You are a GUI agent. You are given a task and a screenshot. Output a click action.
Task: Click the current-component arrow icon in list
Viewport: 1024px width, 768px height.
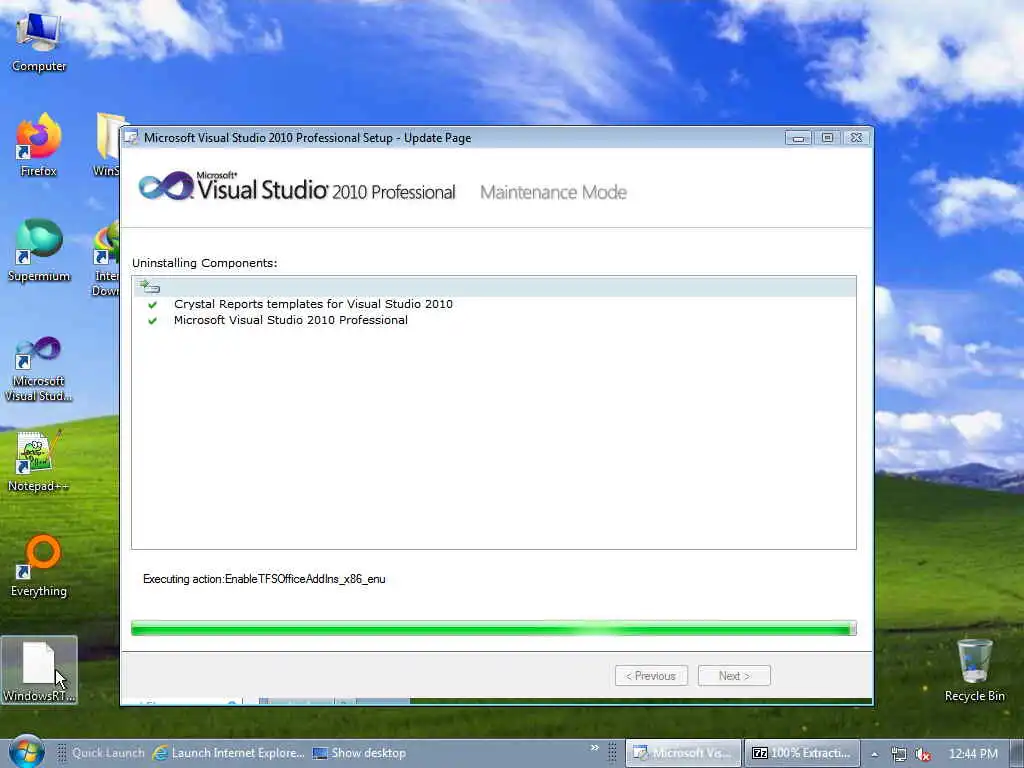[150, 287]
